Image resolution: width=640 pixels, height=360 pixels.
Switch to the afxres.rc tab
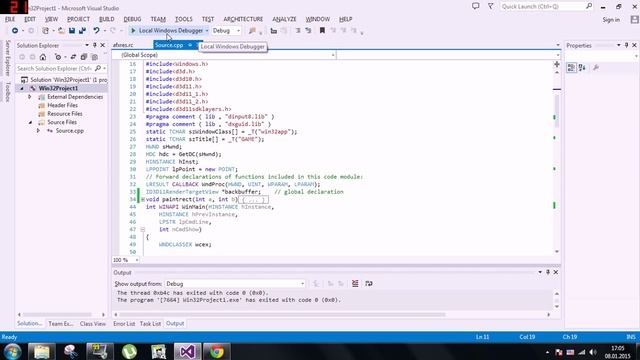tap(123, 45)
